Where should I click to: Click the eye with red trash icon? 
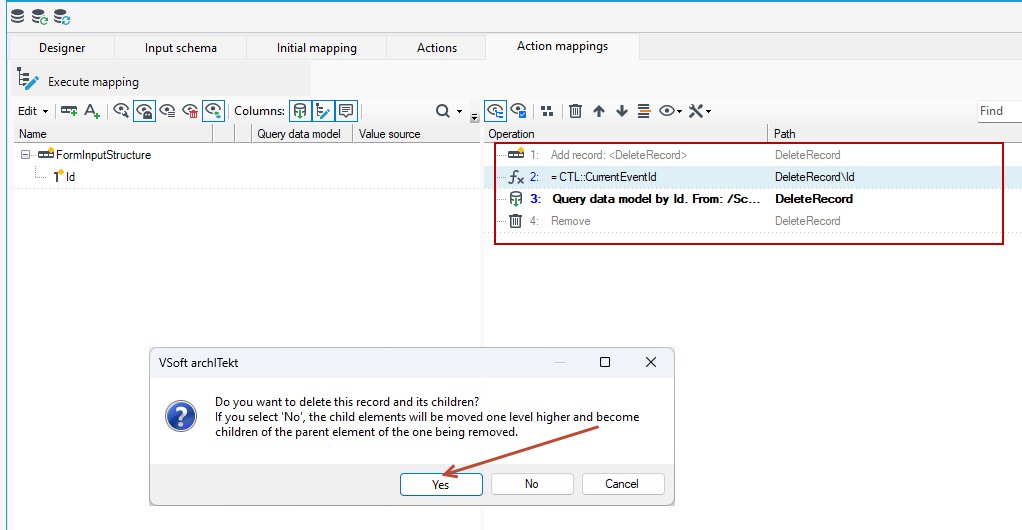(x=190, y=111)
